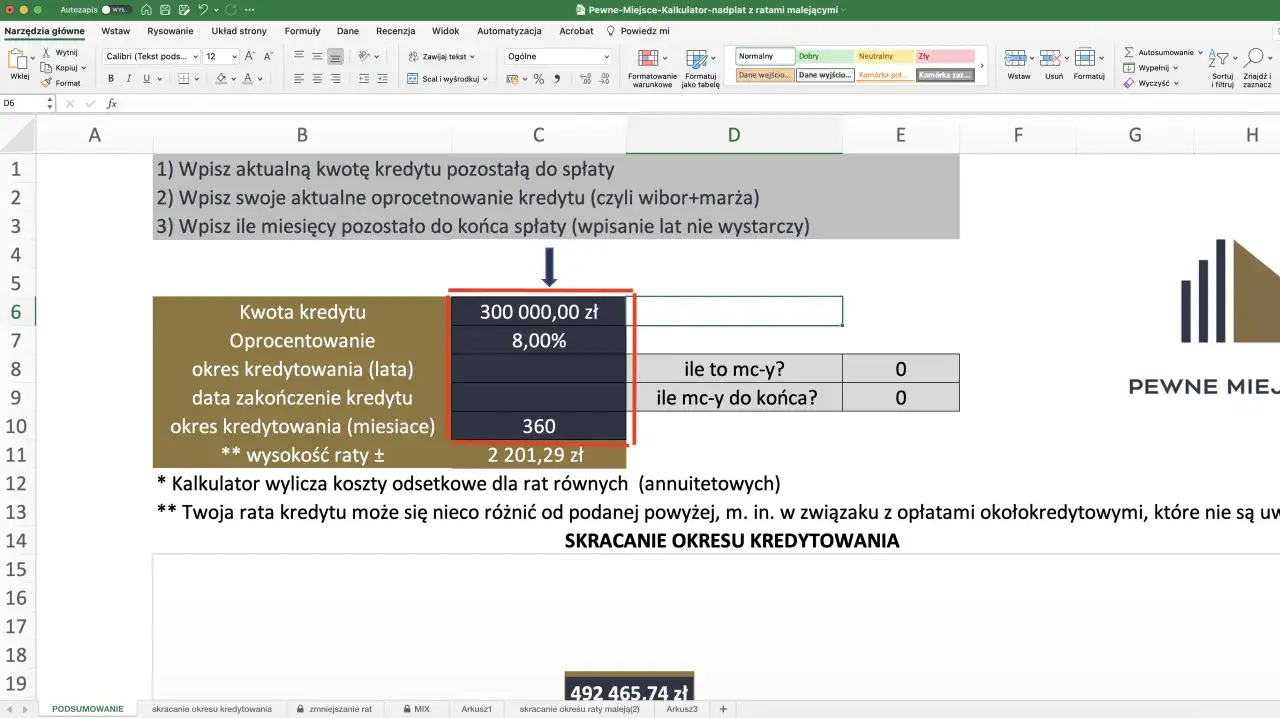Click the Dane wejściowe cell style
This screenshot has width=1280, height=718.
764,74
